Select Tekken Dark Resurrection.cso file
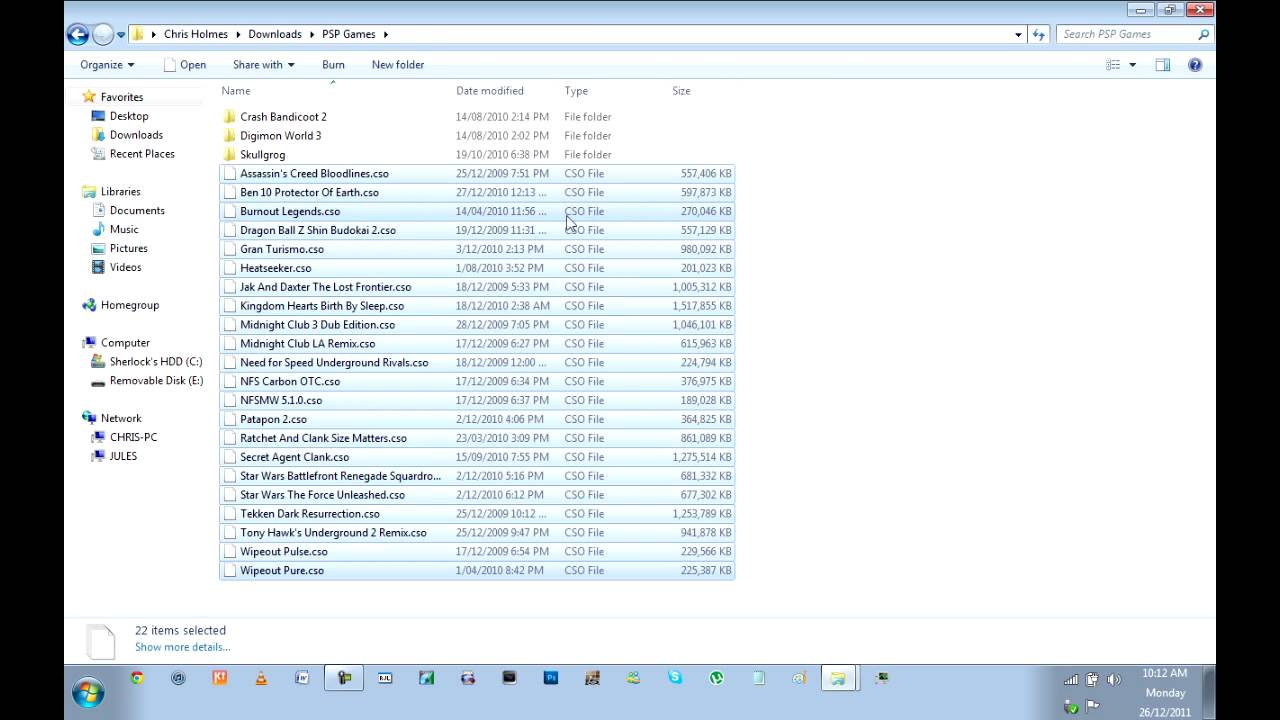 coord(477,514)
